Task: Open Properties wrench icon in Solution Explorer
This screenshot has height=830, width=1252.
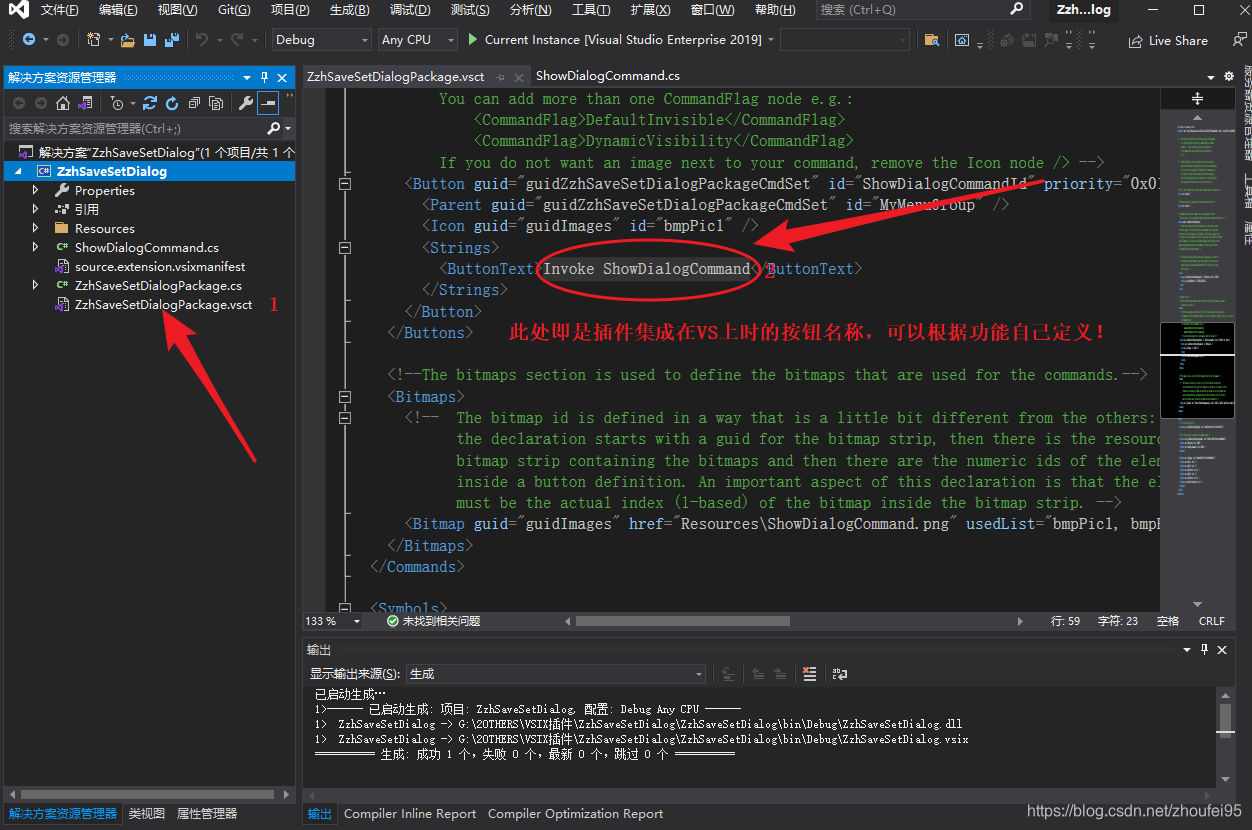Action: 246,103
